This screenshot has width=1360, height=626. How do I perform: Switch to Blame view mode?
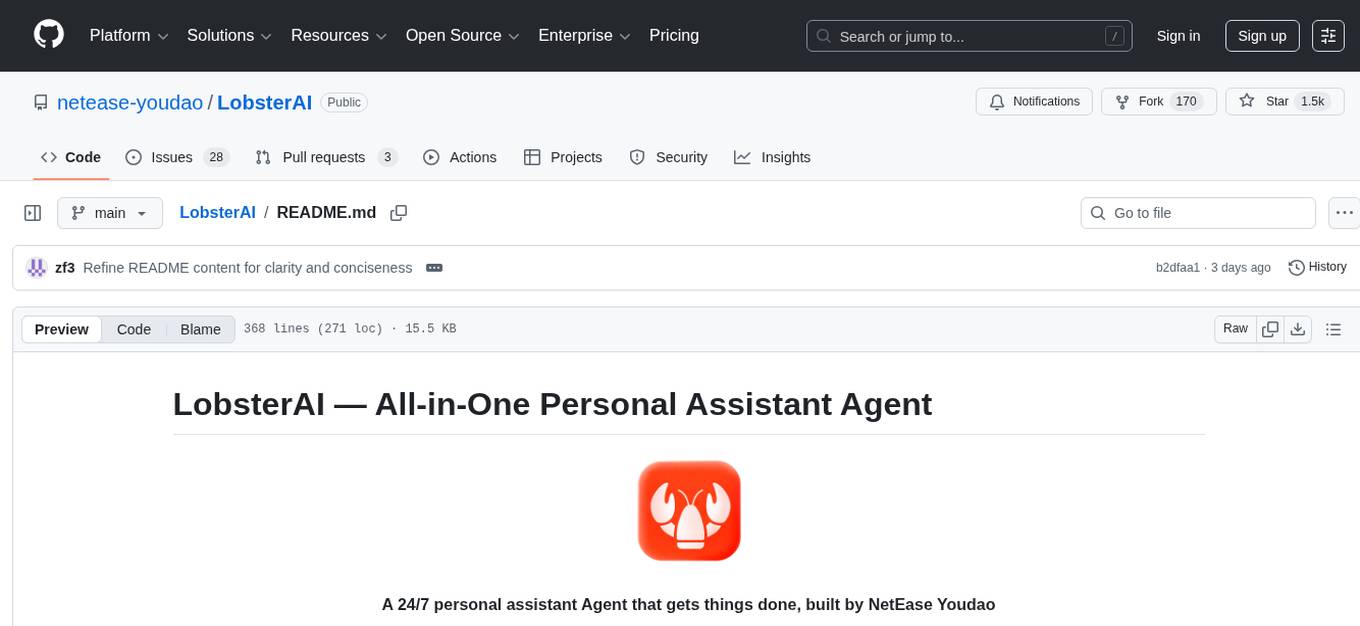200,329
